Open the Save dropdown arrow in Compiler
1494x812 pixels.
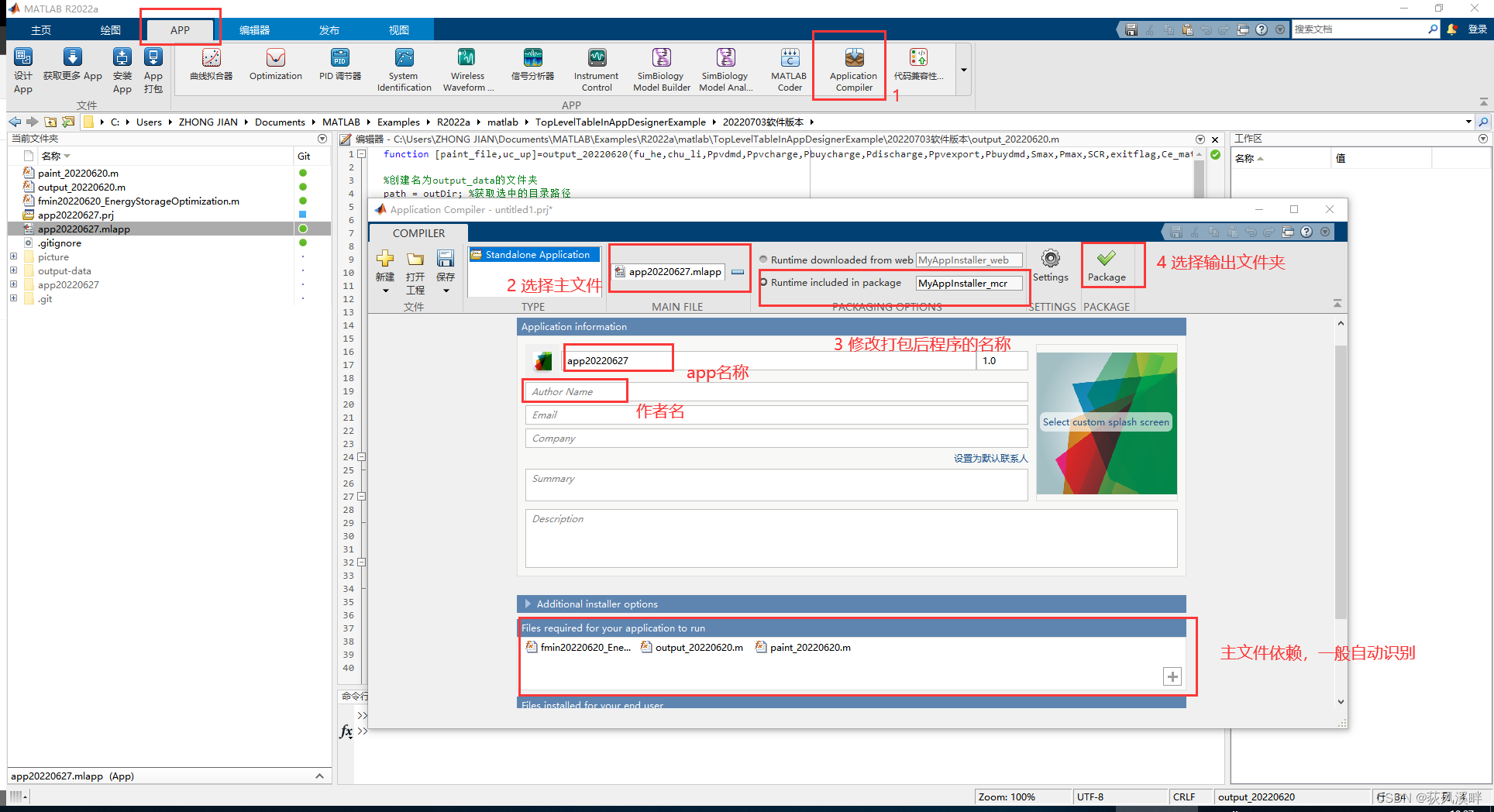tap(446, 291)
